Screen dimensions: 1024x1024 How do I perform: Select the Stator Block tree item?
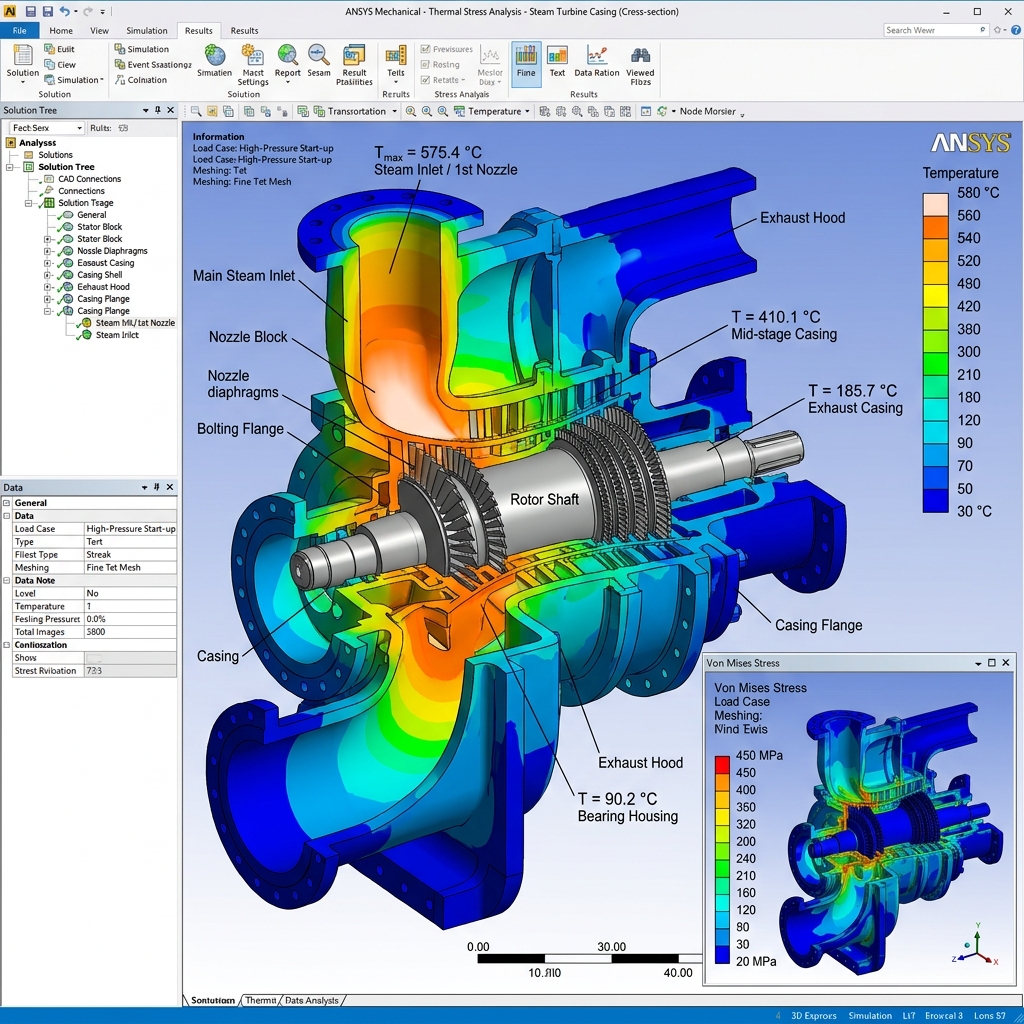point(99,227)
